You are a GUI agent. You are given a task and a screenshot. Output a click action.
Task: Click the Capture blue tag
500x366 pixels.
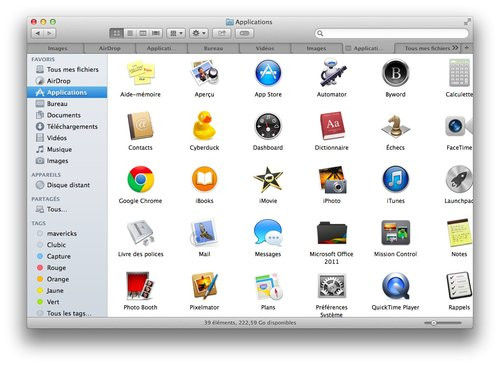(67, 256)
